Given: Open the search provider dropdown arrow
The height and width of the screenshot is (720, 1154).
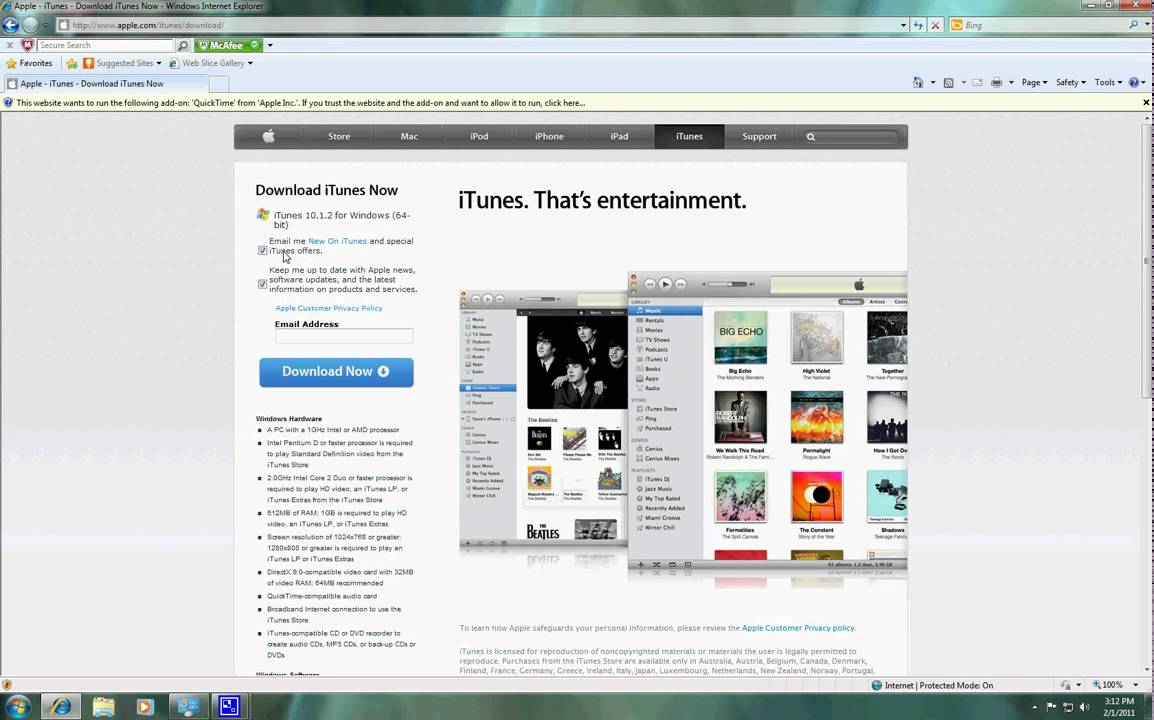Looking at the screenshot, I should (x=1147, y=25).
